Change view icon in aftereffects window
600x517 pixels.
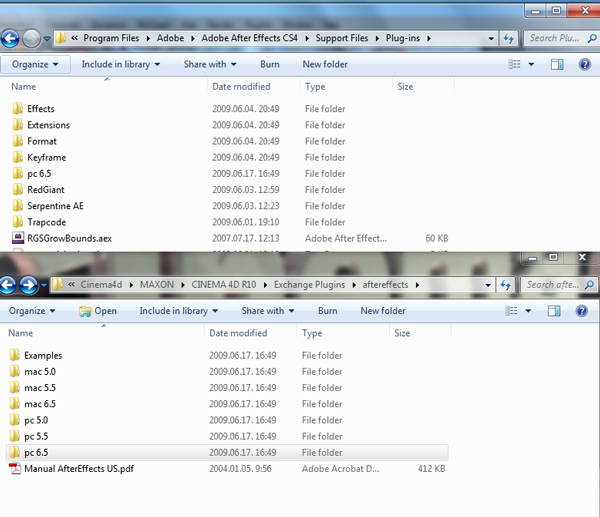click(511, 311)
